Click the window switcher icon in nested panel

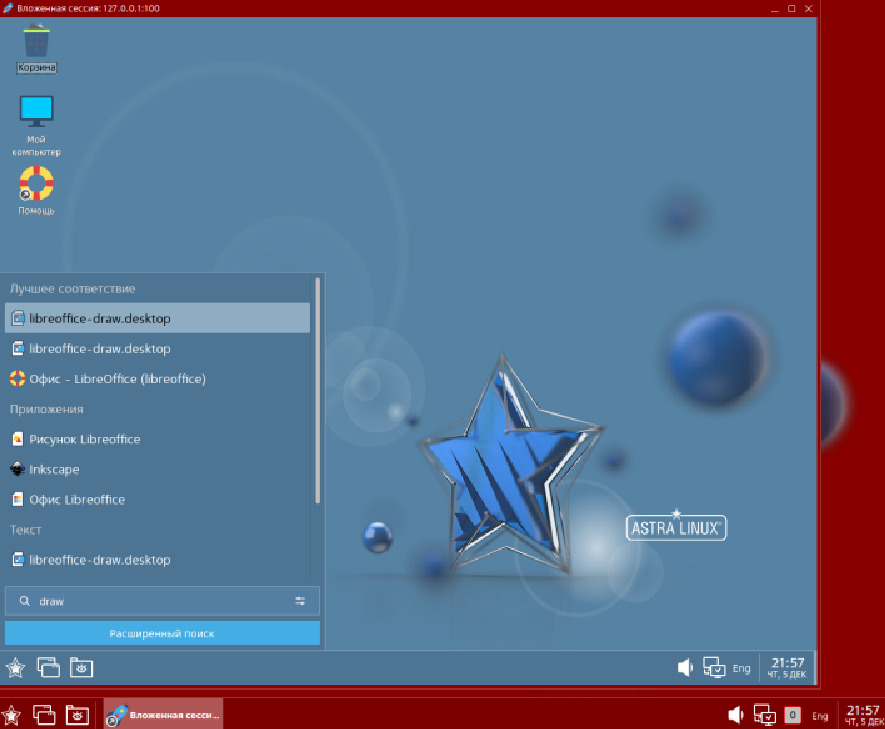(49, 667)
